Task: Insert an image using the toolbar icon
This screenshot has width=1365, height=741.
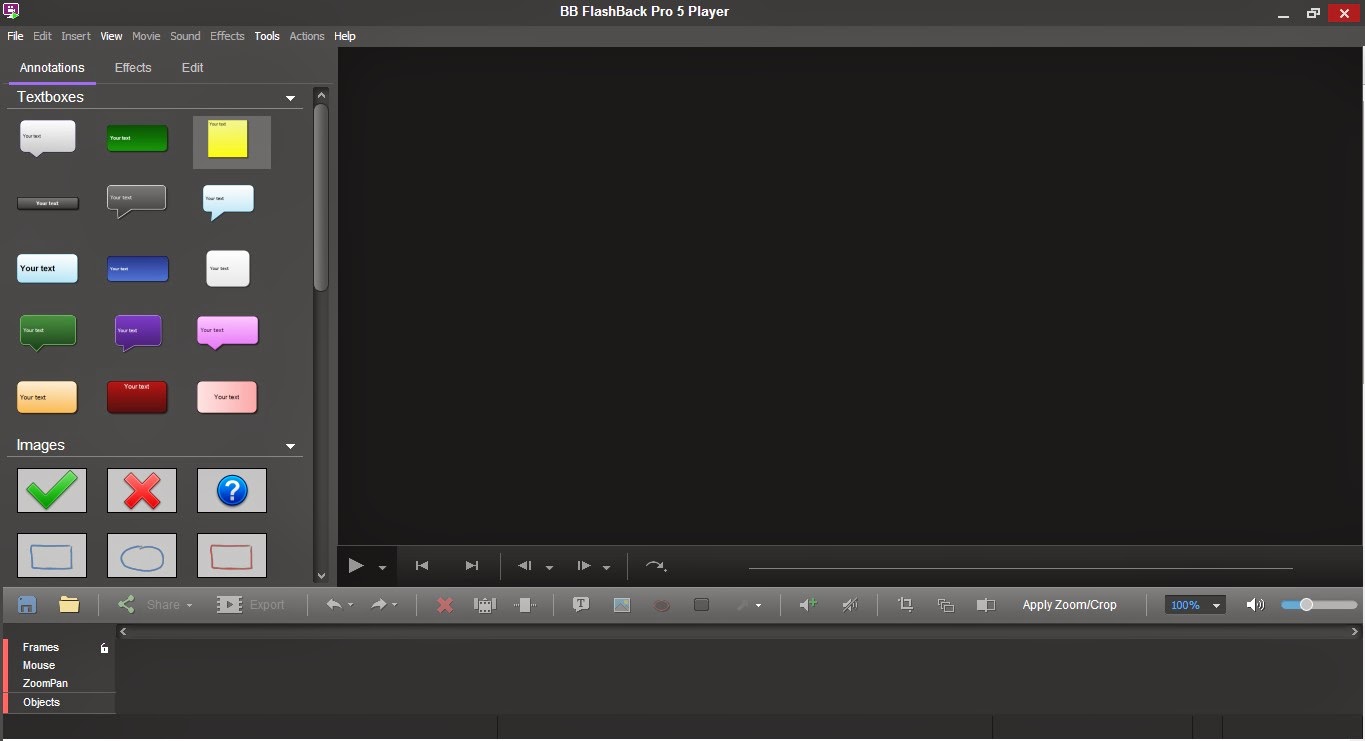Action: [x=622, y=605]
